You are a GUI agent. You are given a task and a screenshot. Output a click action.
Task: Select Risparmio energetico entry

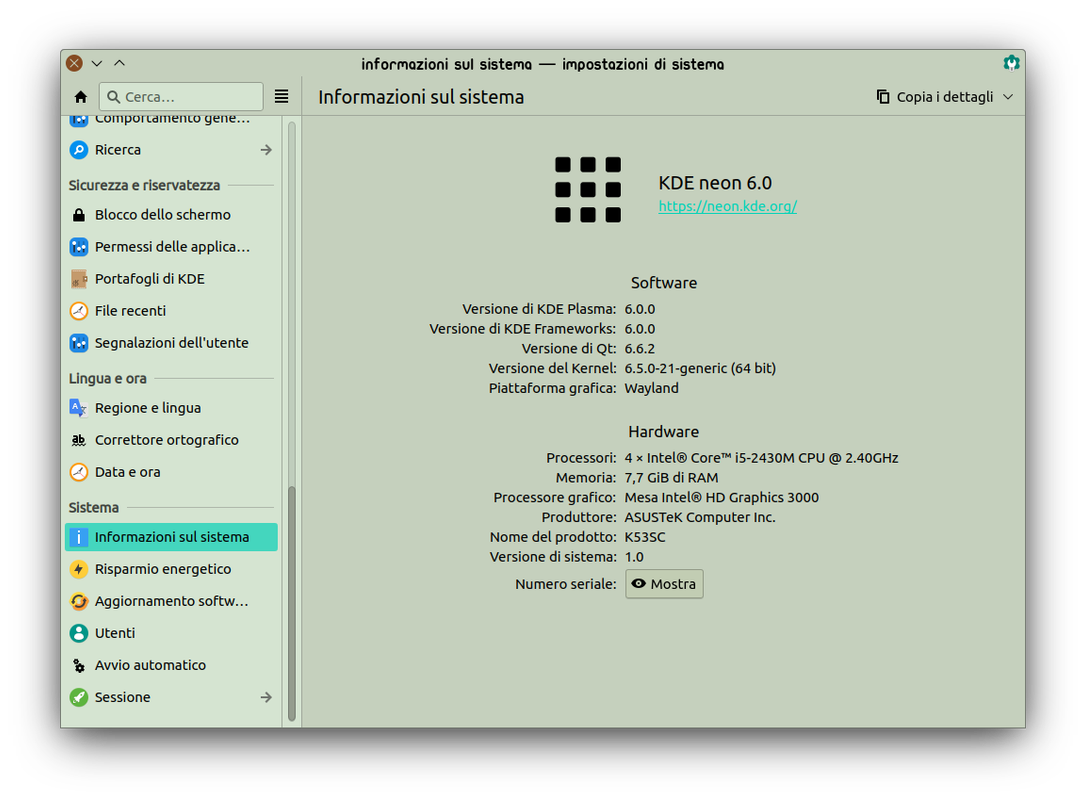171,569
